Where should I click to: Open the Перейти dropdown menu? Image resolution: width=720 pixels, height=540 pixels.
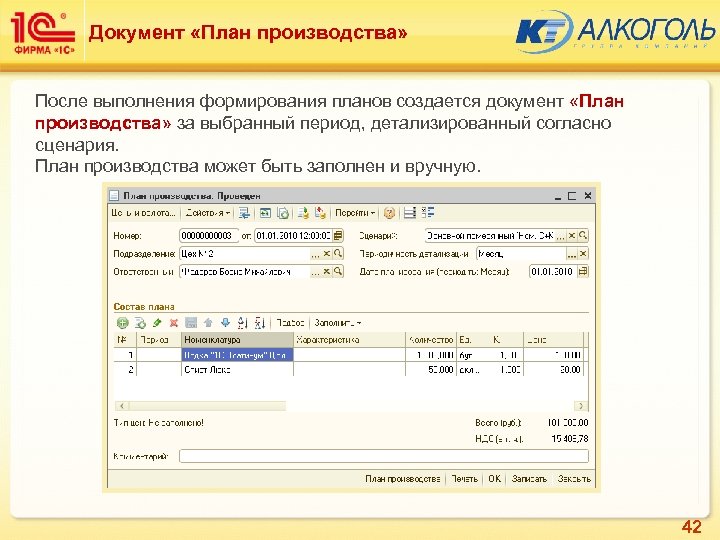tap(355, 213)
